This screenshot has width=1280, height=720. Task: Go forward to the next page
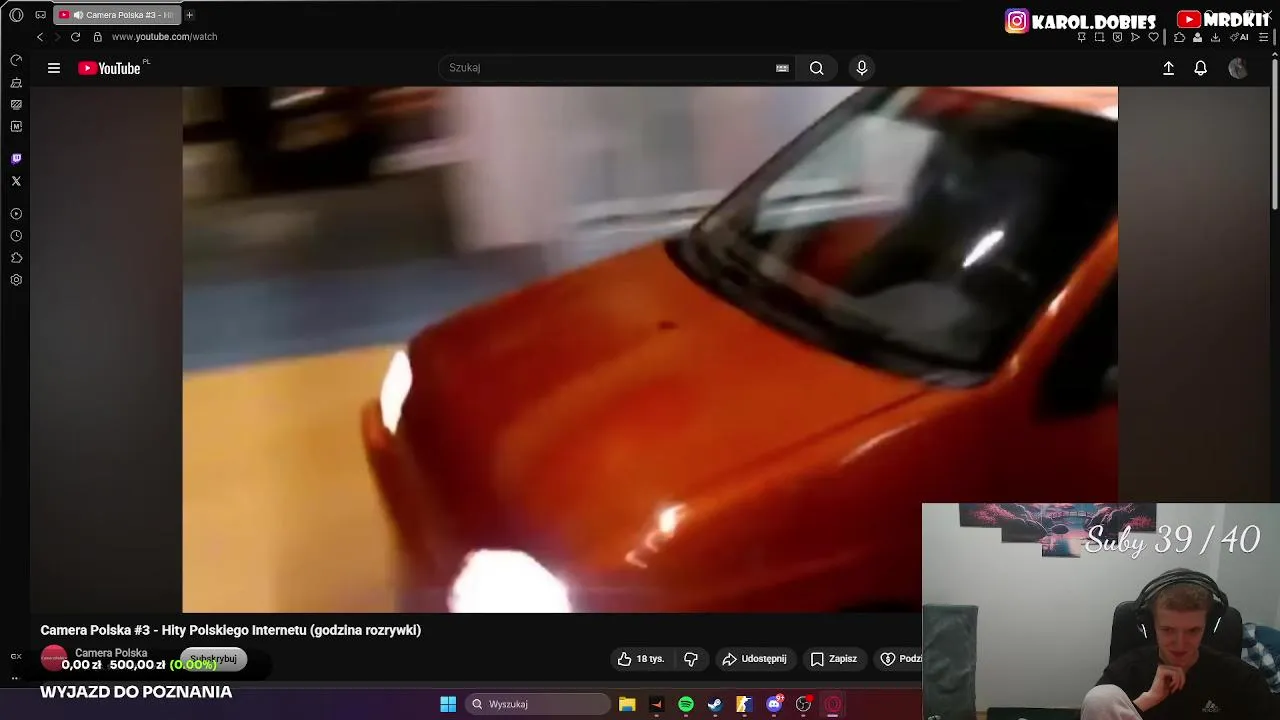(57, 37)
